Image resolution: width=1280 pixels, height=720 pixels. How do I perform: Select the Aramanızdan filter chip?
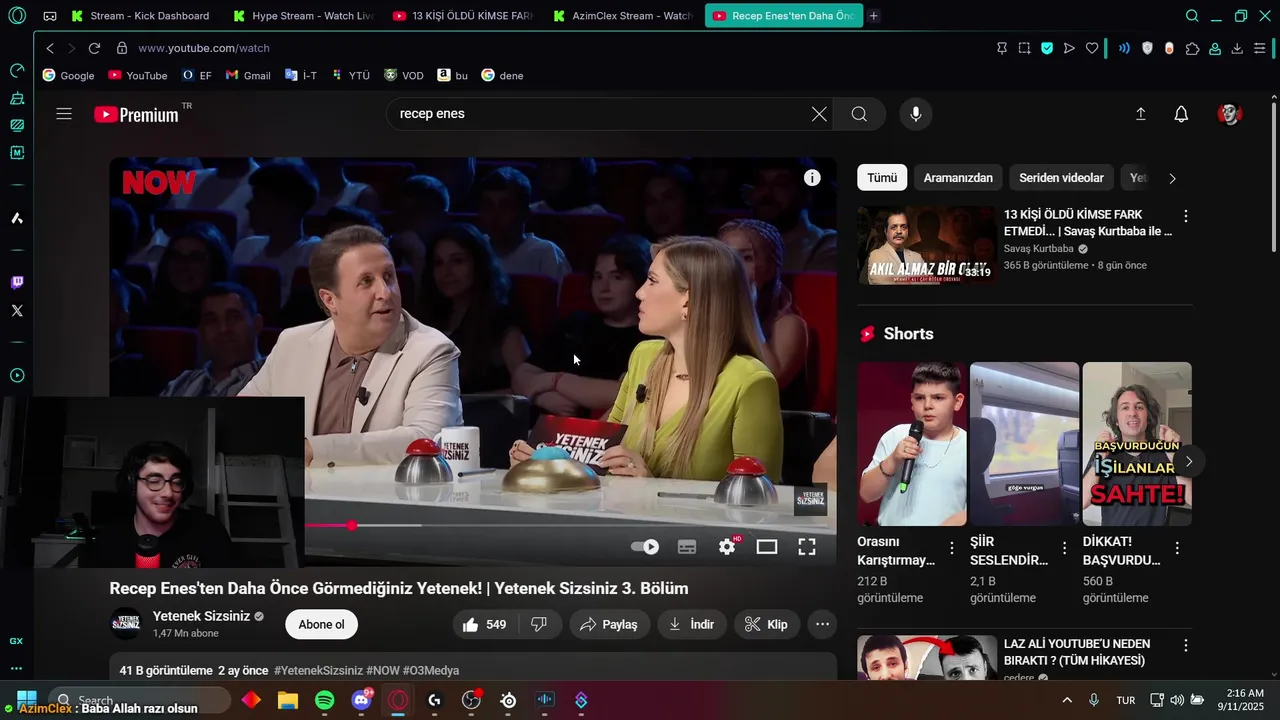[x=958, y=178]
